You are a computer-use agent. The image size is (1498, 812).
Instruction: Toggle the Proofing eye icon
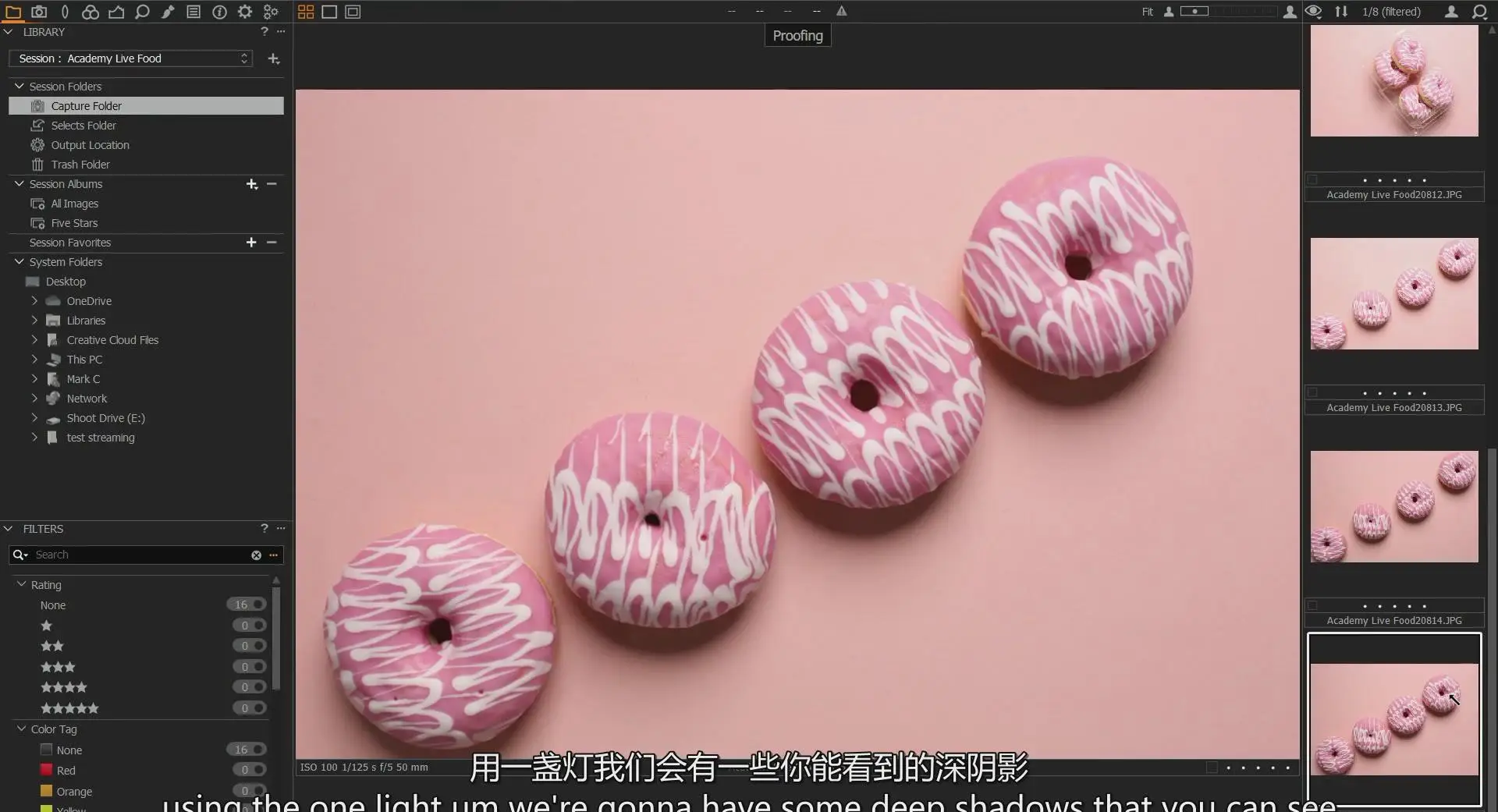click(x=1313, y=11)
